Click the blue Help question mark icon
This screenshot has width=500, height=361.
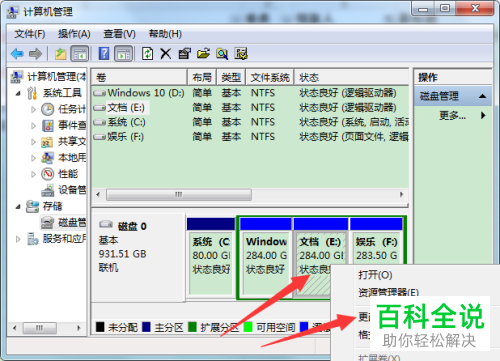pyautogui.click(x=104, y=53)
